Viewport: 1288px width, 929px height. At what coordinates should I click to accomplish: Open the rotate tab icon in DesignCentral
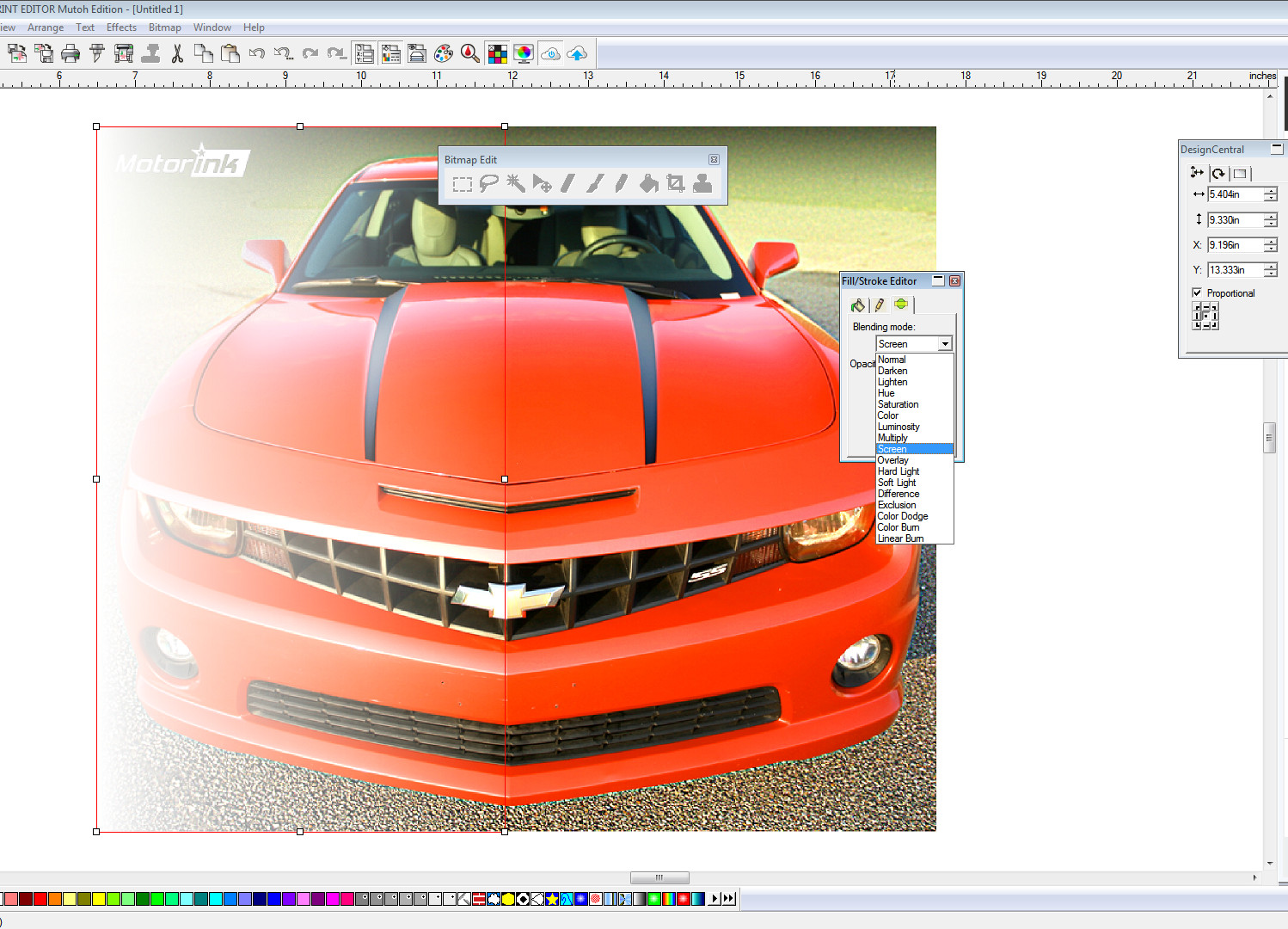pos(1218,173)
